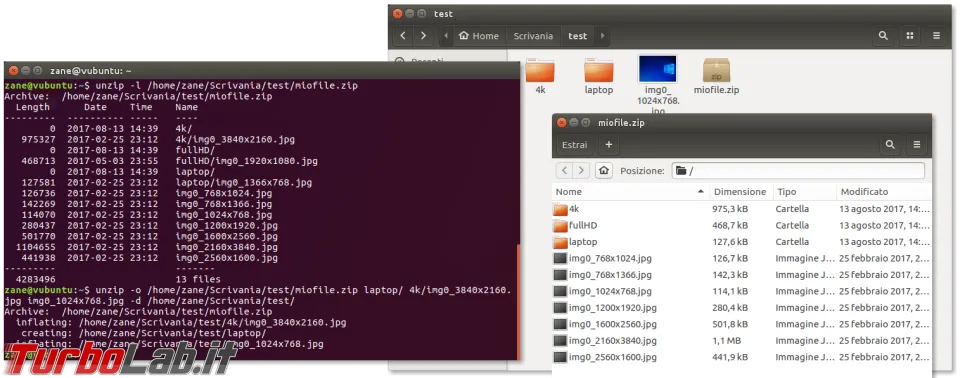Click the 4283496 total in terminal
This screenshot has height=378, width=960.
click(x=36, y=279)
